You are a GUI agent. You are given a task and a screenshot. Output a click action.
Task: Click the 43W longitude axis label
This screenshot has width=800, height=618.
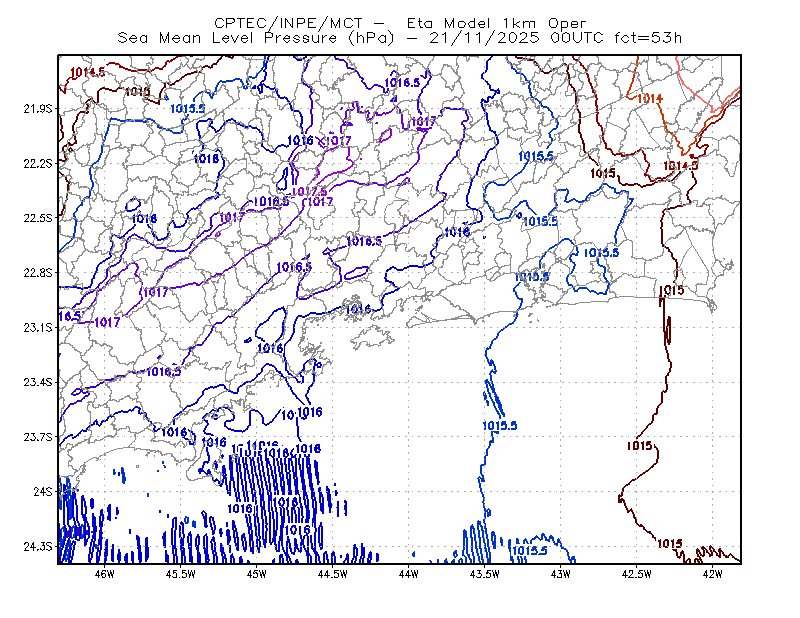tap(561, 574)
